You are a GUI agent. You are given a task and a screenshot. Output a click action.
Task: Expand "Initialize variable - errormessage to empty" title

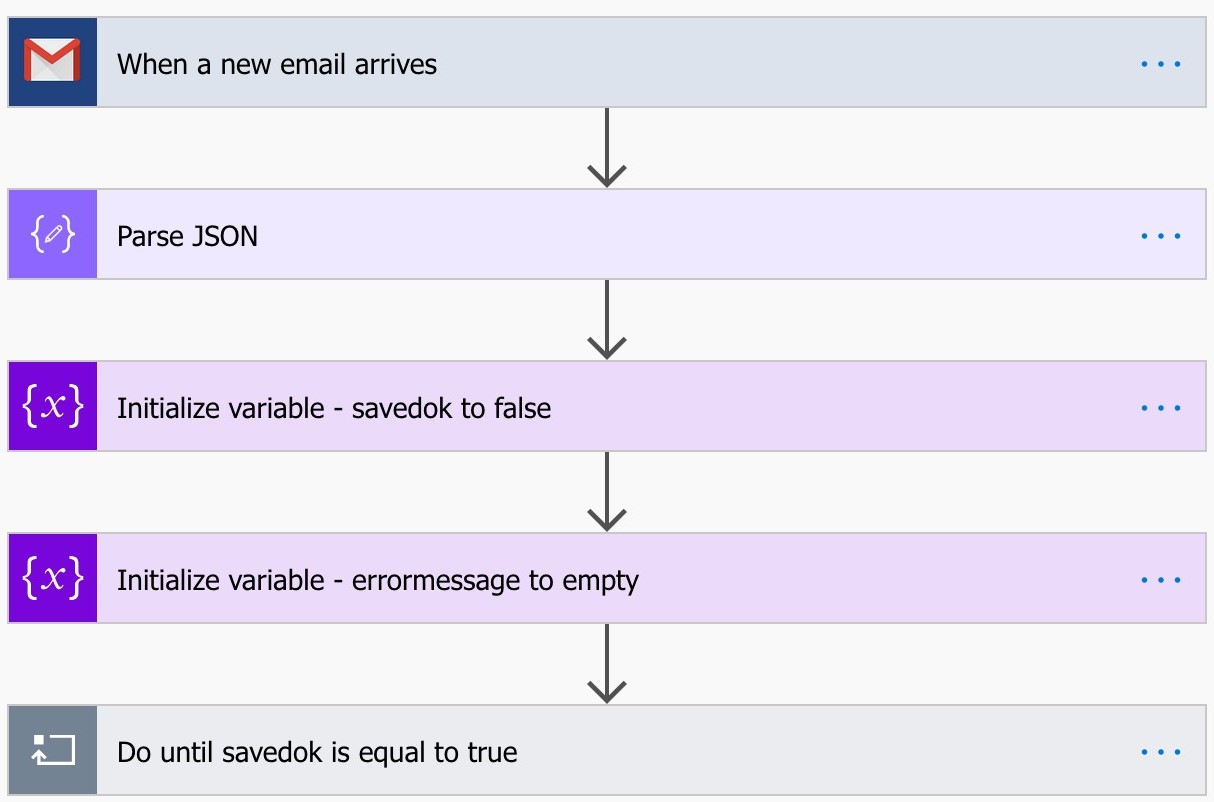click(x=377, y=580)
